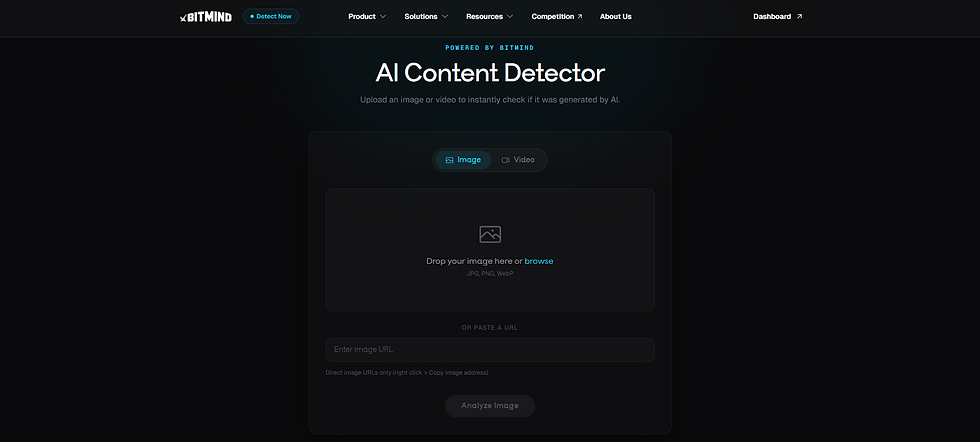Expand the Resources chevron arrow
The height and width of the screenshot is (442, 980).
point(510,17)
